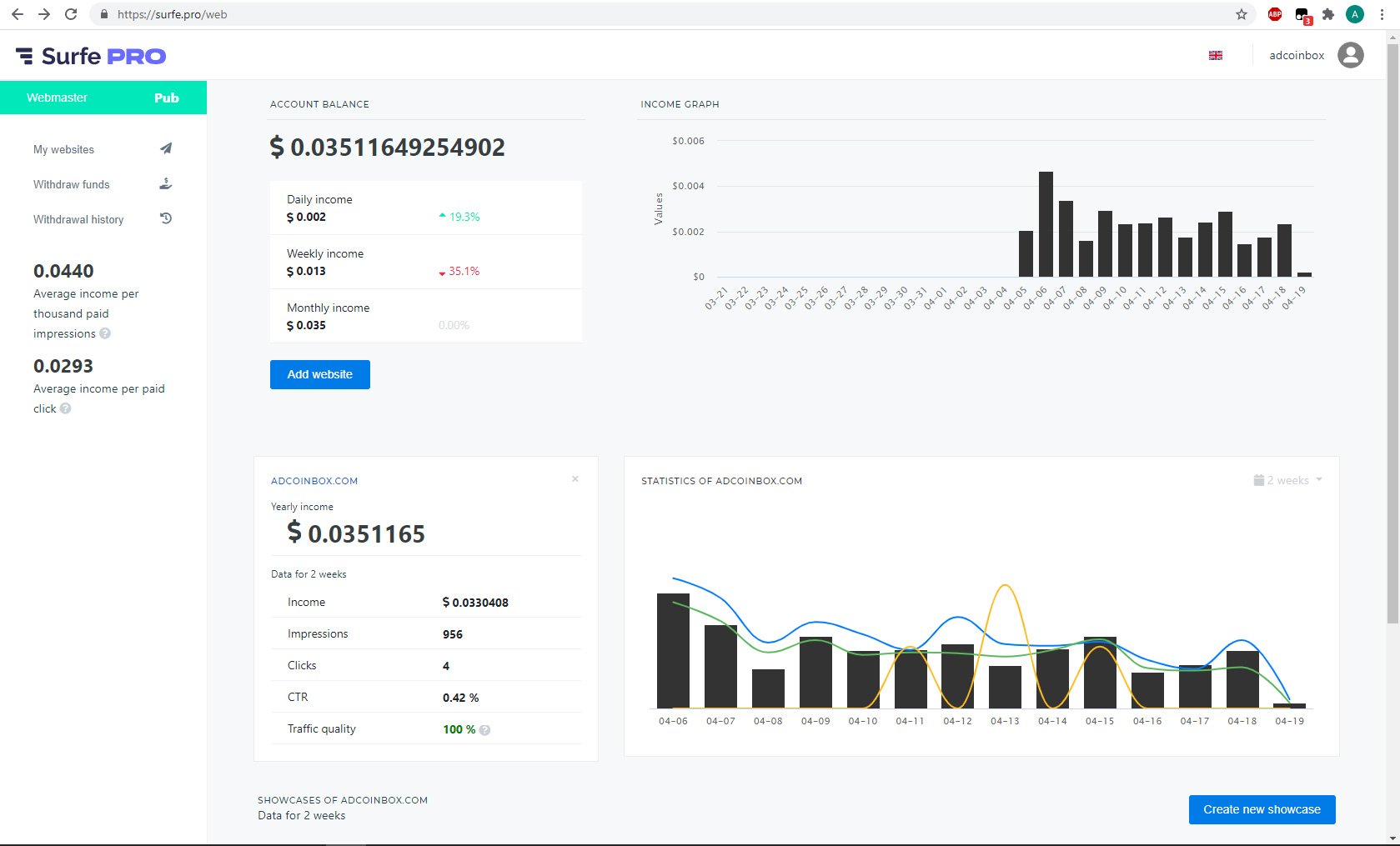Close the ADCOINBOX.COM card
Viewport: 1400px width, 846px height.
tap(575, 479)
